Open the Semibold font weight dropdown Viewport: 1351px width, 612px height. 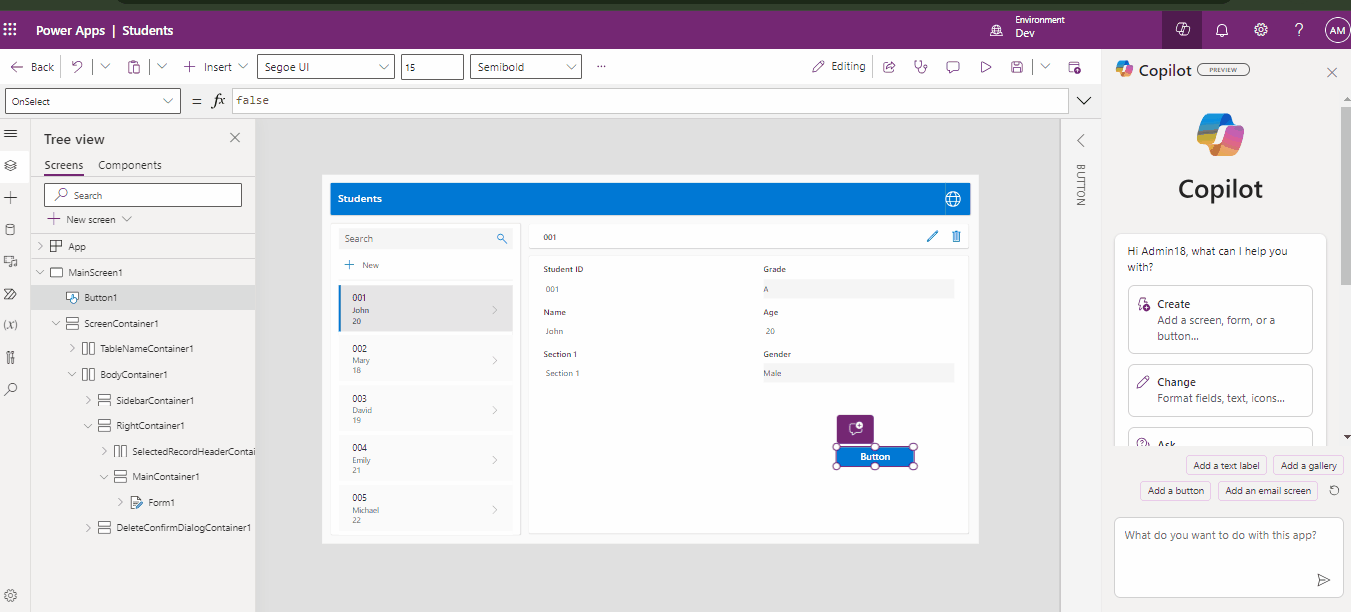pyautogui.click(x=525, y=67)
